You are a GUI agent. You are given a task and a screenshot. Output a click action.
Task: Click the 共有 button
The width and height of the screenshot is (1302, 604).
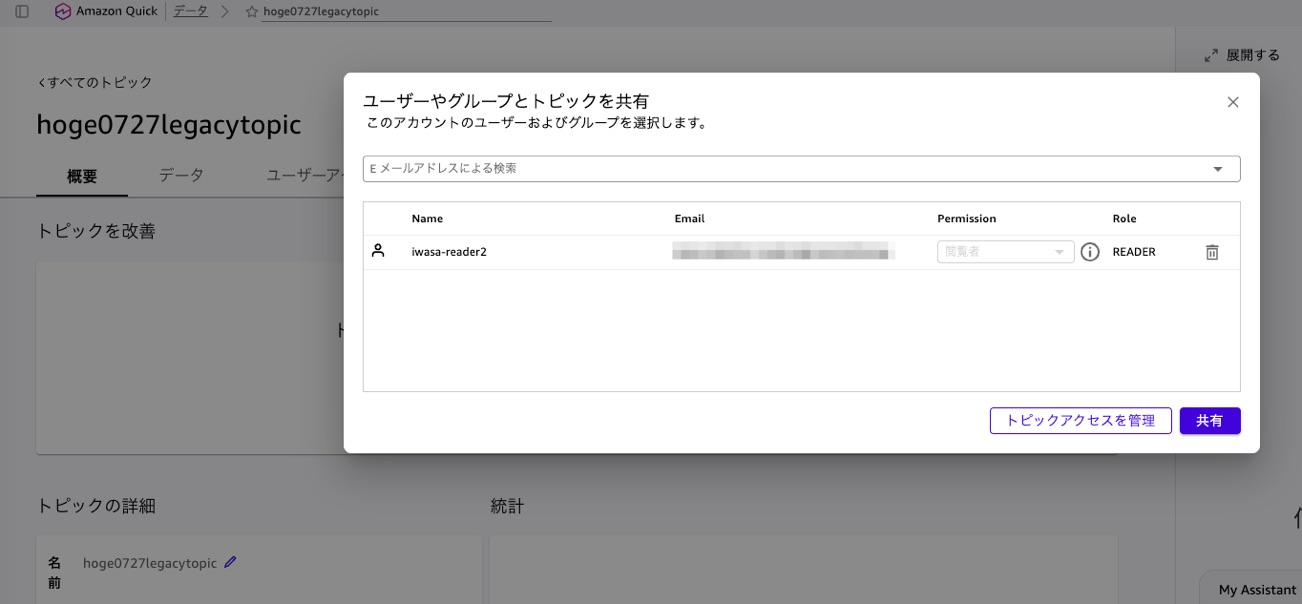tap(1210, 421)
